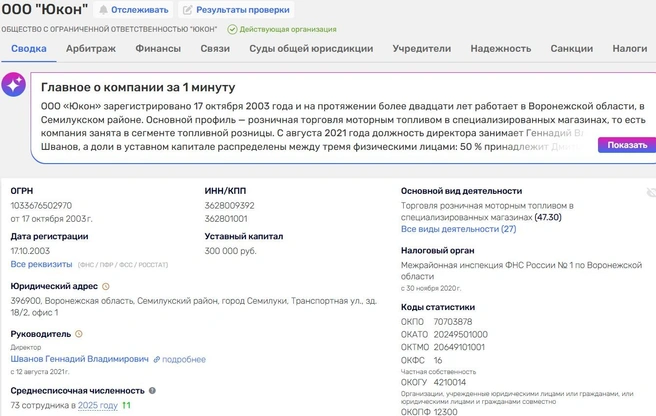
Task: Open Результаты проверки button
Action: [236, 10]
